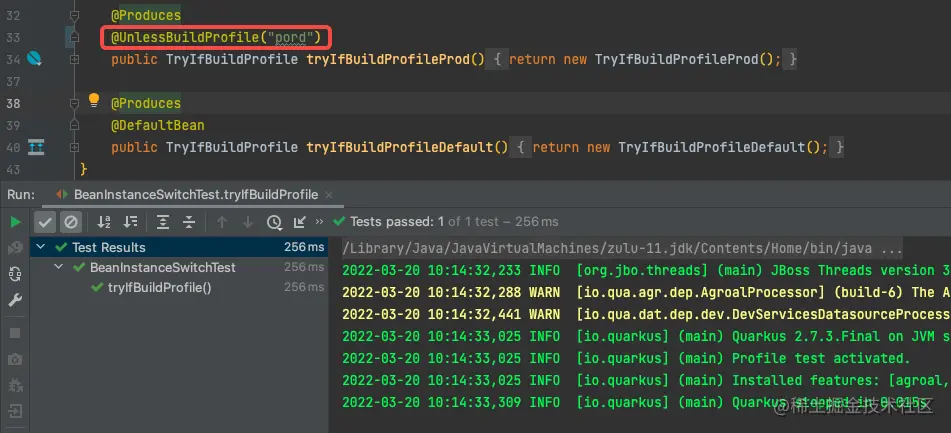Click the Installed features log line
Screen dimensions: 951x433
coord(647,380)
